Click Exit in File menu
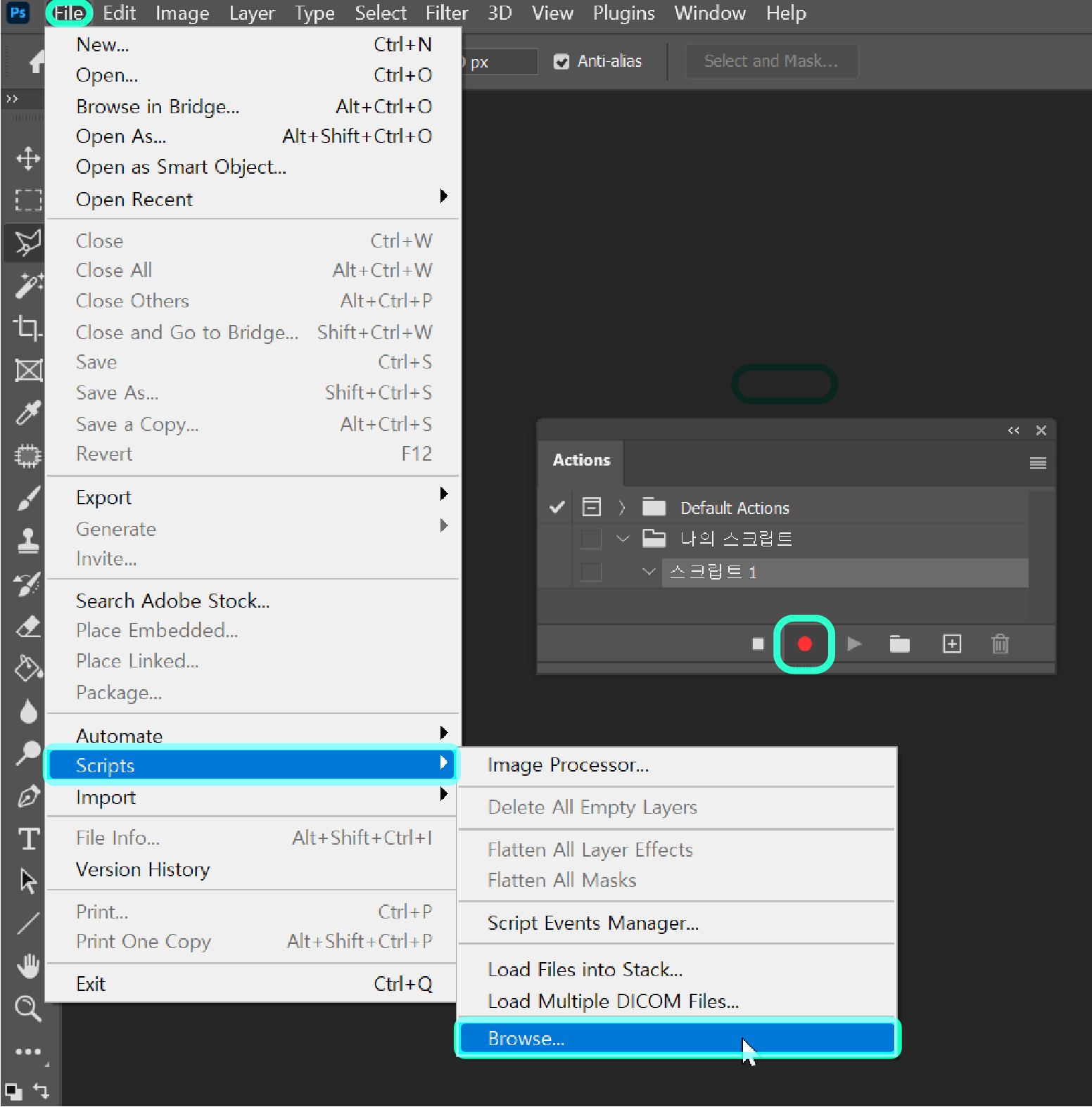Viewport: 1092px width, 1107px height. (253, 984)
